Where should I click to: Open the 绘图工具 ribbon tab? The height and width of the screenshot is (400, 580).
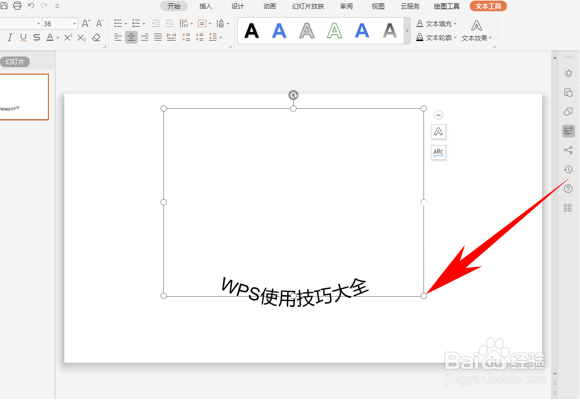click(x=446, y=6)
